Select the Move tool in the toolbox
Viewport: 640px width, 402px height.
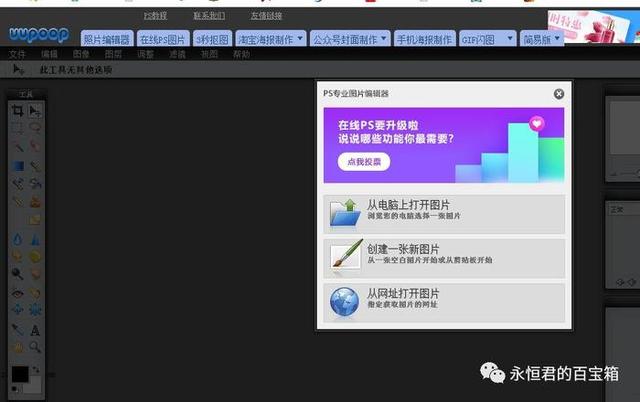35,111
